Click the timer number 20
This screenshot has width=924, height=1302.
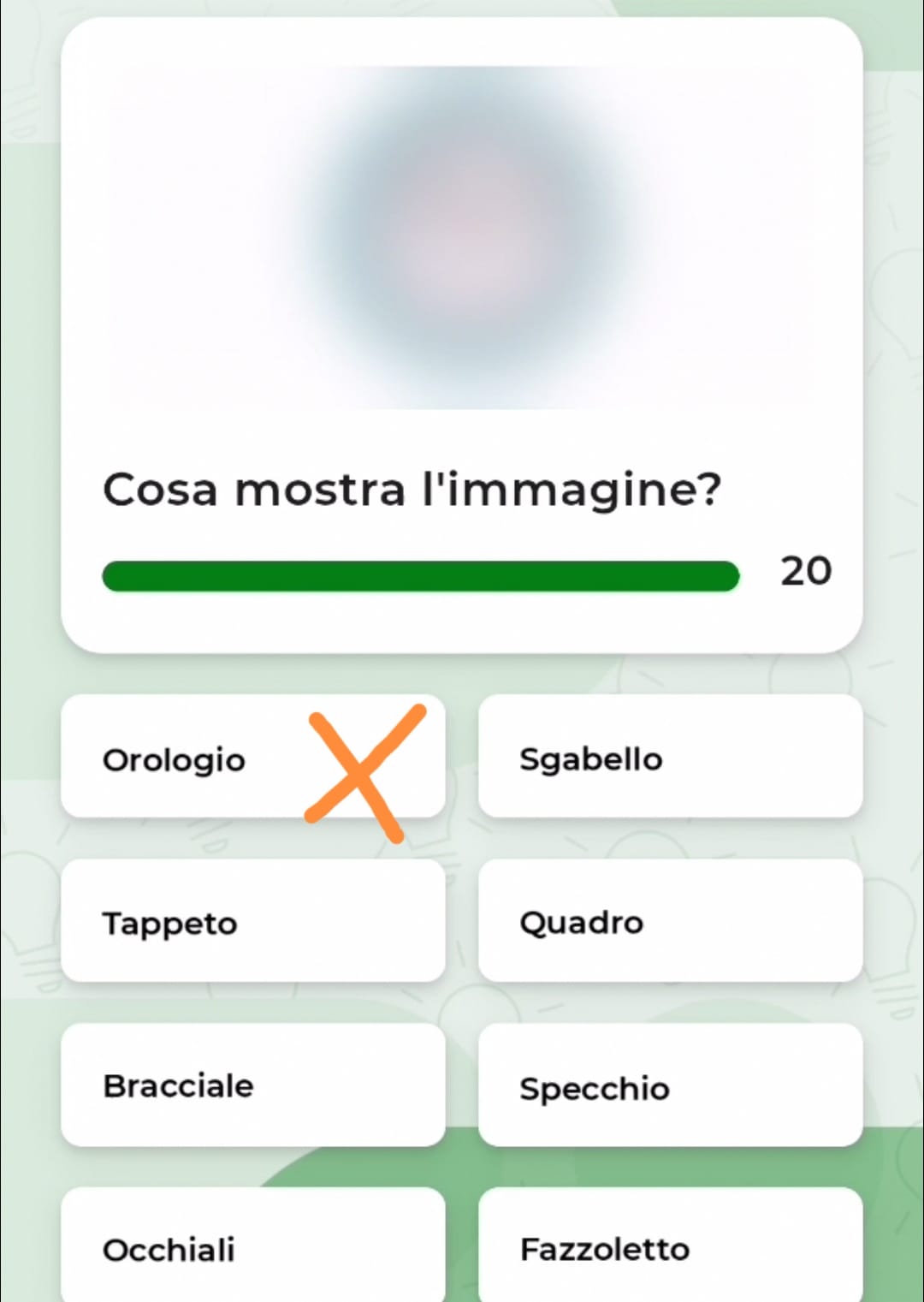pos(805,571)
